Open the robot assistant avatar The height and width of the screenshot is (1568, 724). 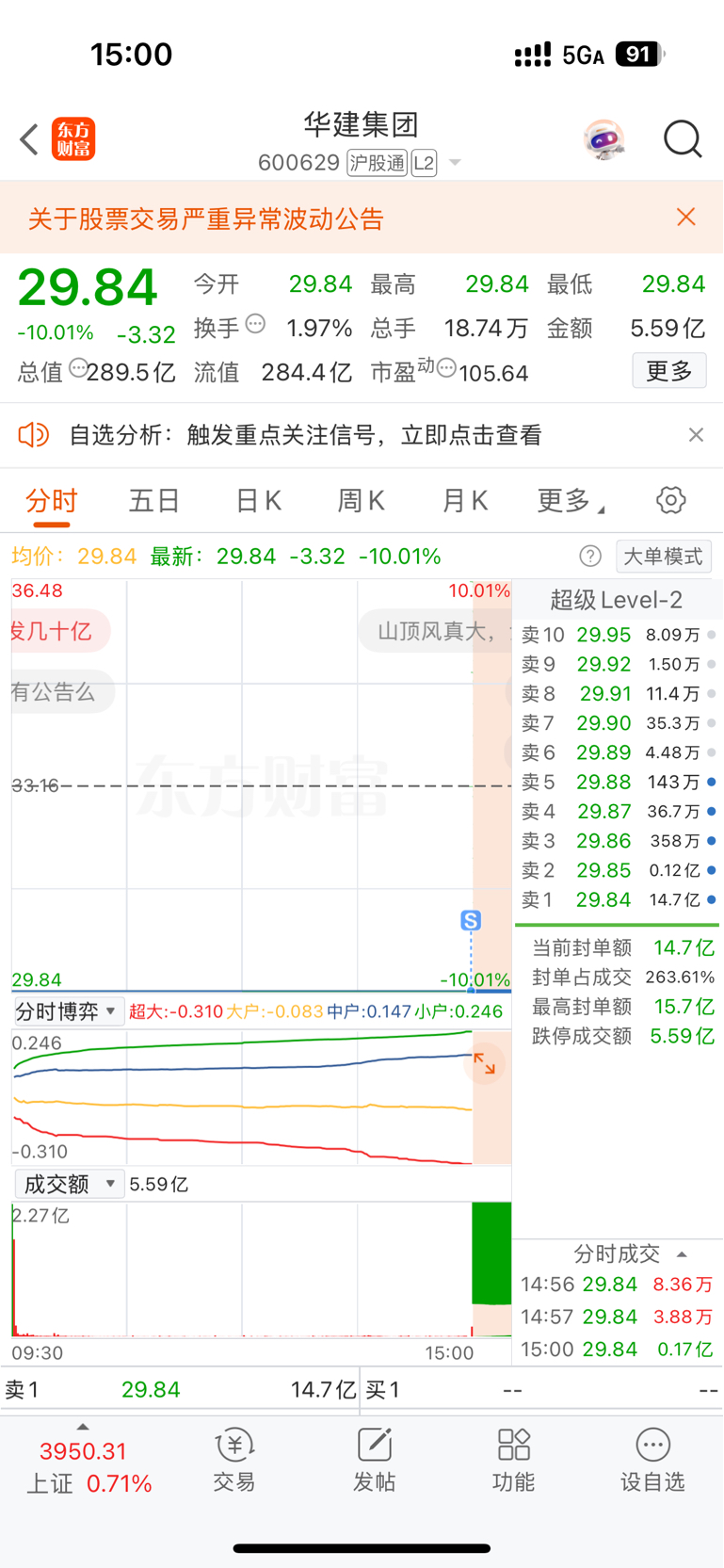tap(603, 139)
